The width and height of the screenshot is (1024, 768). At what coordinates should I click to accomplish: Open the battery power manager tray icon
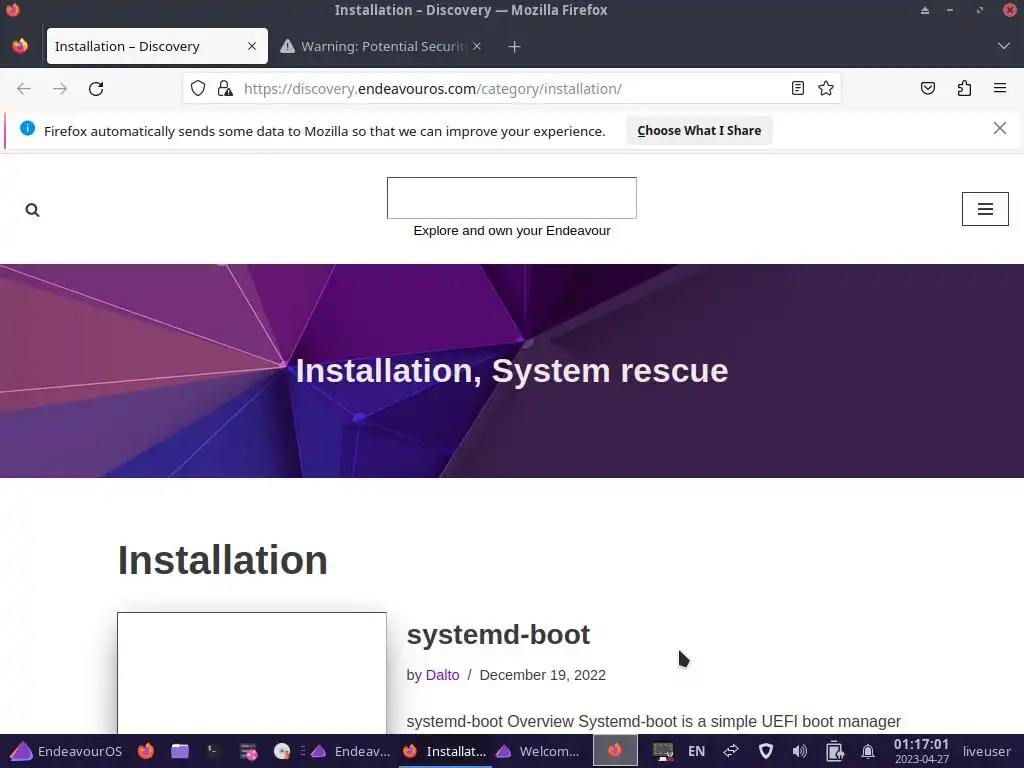click(834, 751)
